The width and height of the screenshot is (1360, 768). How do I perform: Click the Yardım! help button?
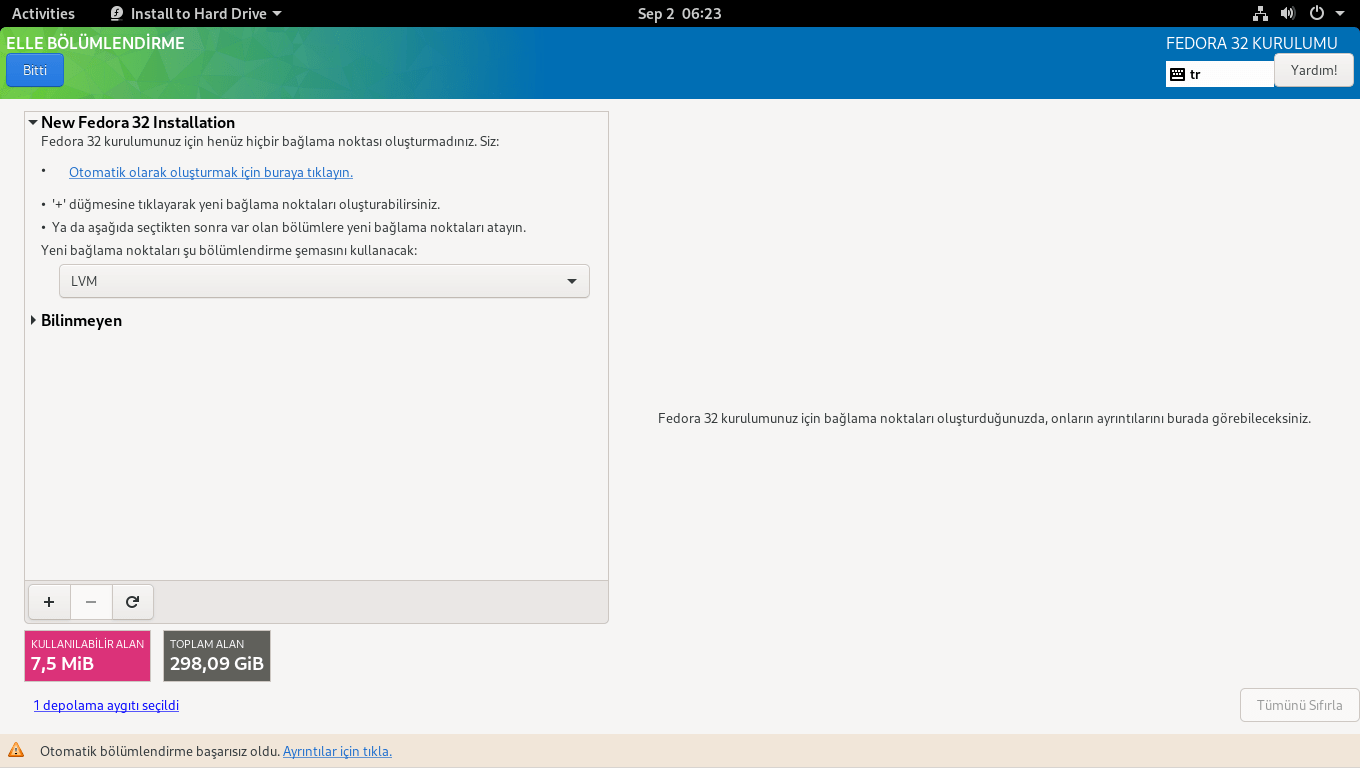point(1314,70)
